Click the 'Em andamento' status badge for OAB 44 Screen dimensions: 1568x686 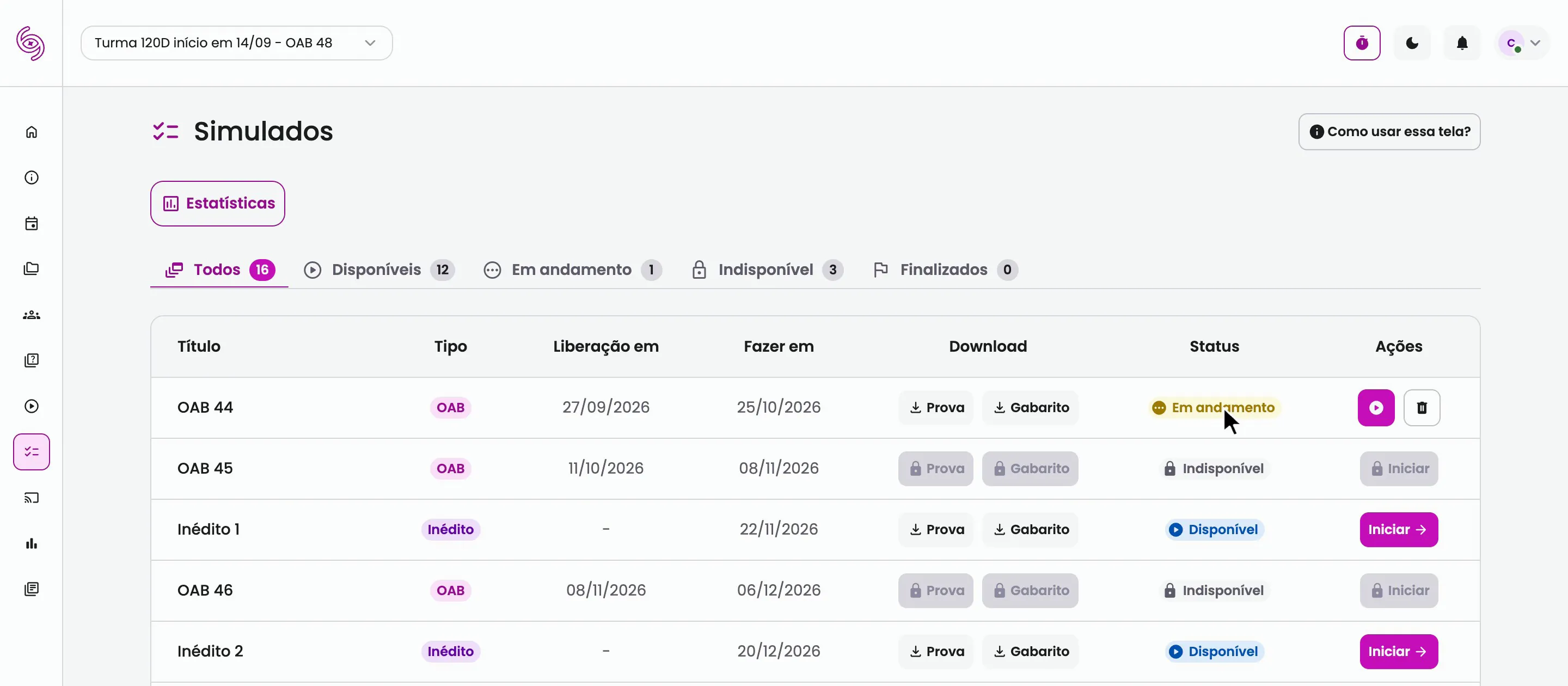click(x=1214, y=407)
